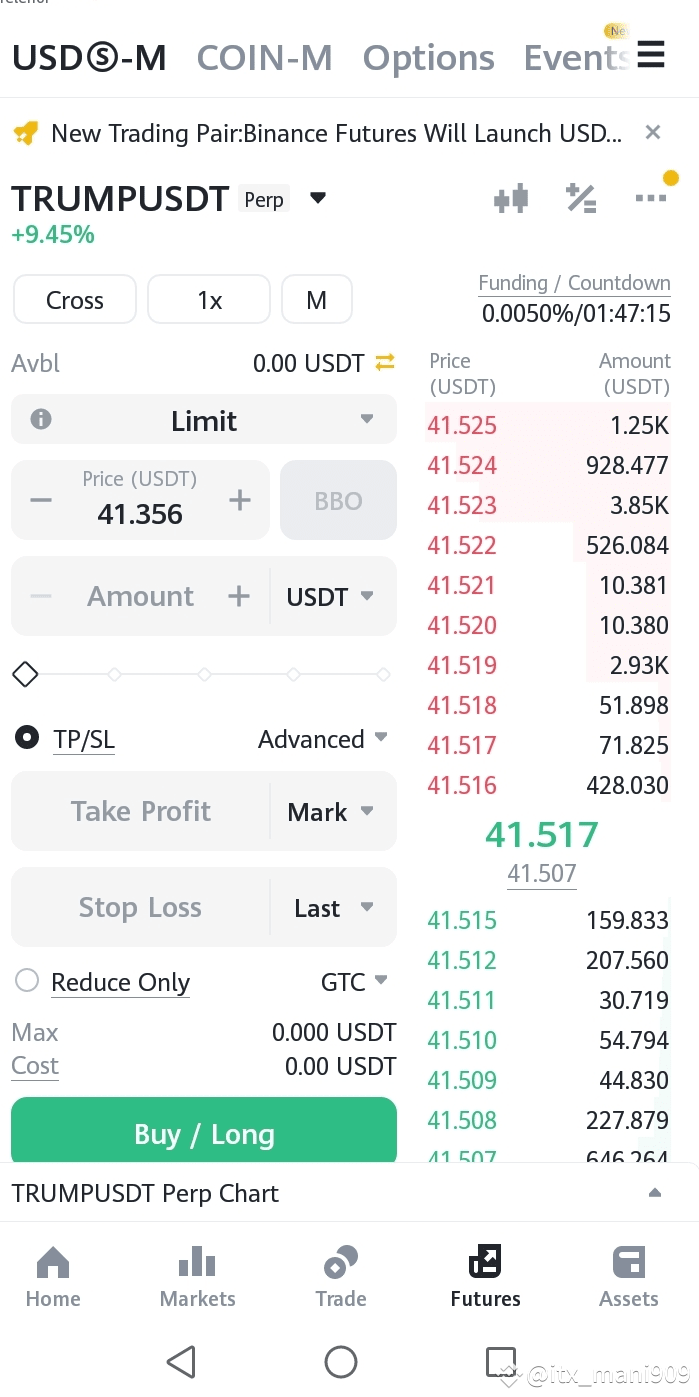Open the GTC time-in-force dropdown
699x1397 pixels.
tap(355, 982)
